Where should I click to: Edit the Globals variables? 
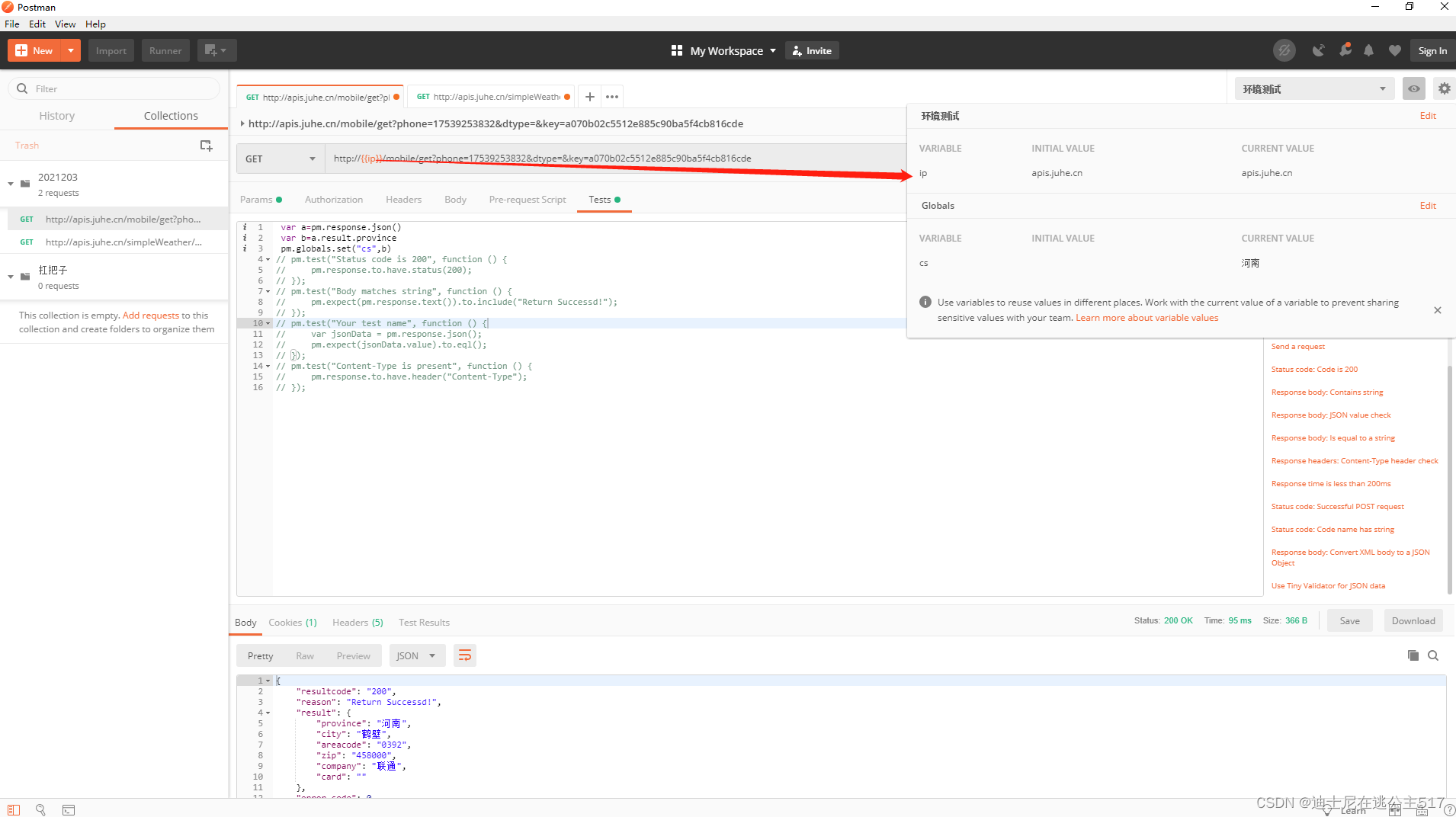pos(1428,206)
